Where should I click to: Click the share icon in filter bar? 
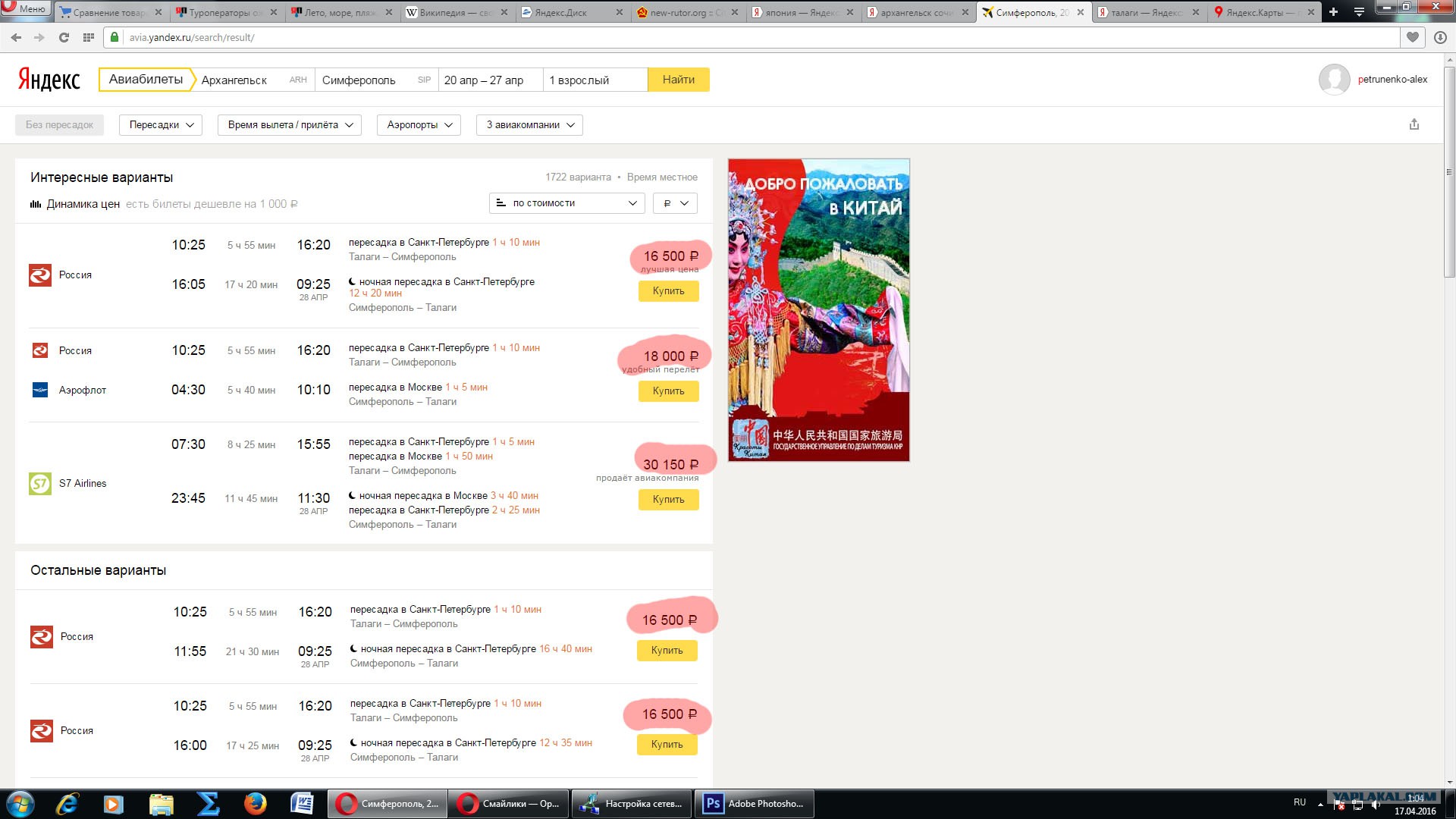coord(1414,124)
